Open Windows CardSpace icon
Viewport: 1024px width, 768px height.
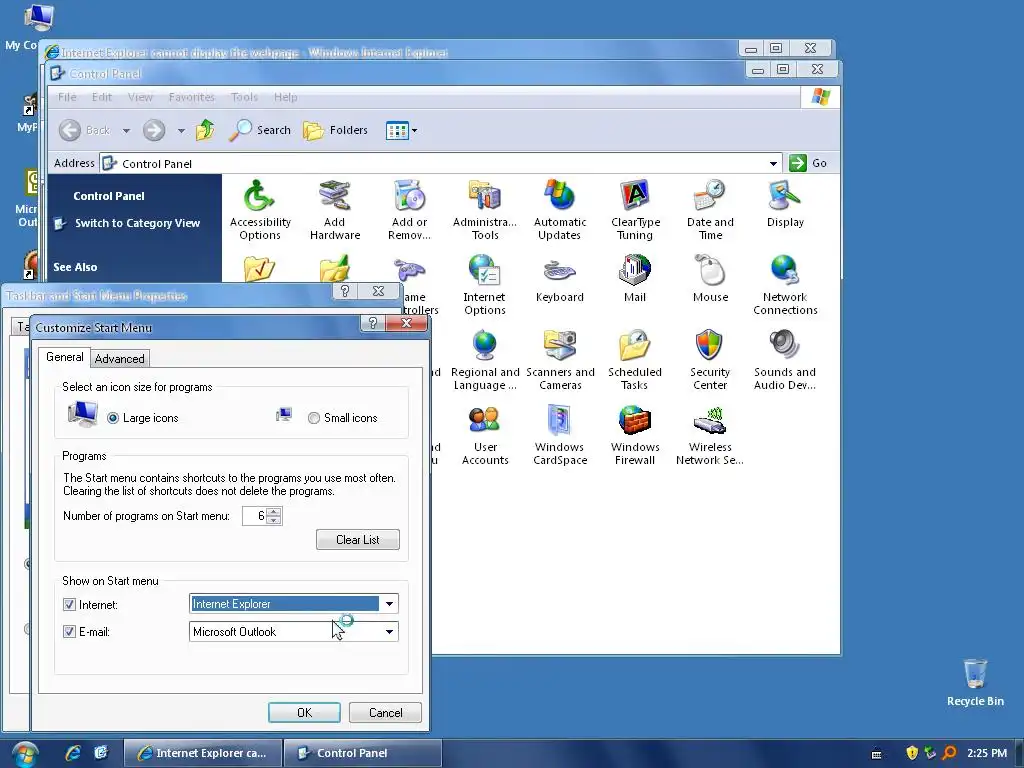click(x=560, y=436)
